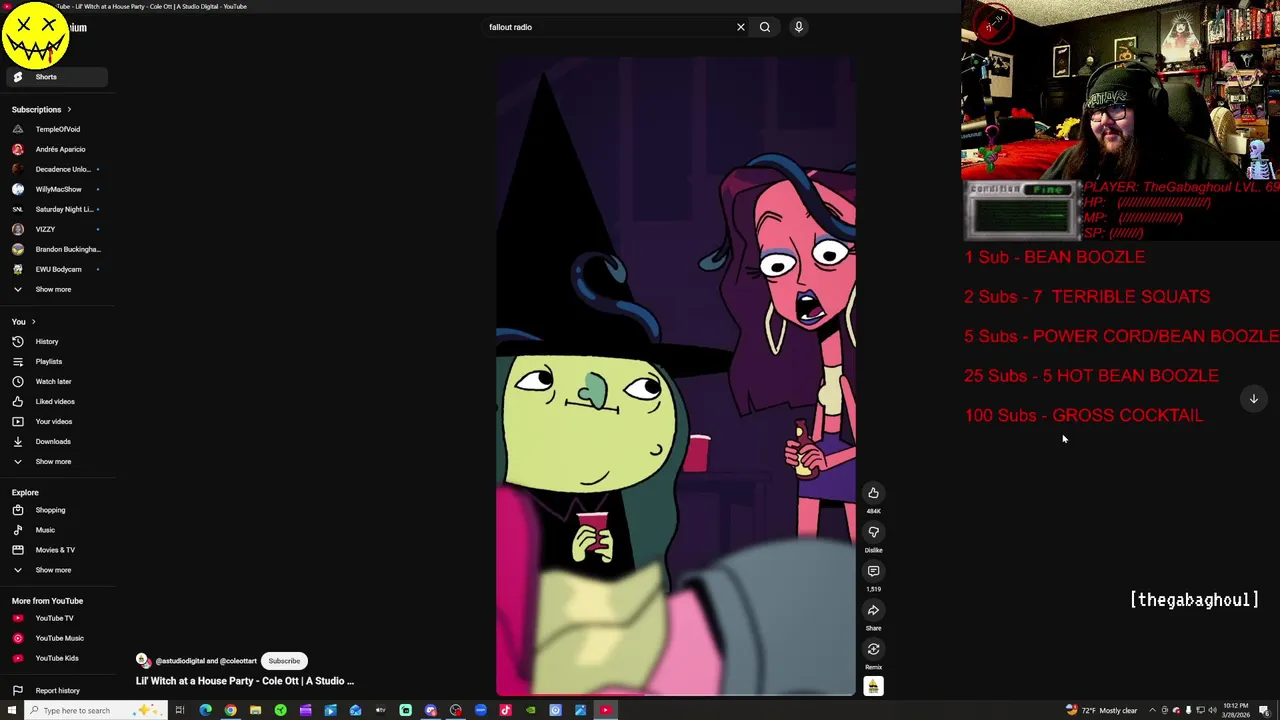Open comments on the Short
1280x720 pixels.
pyautogui.click(x=873, y=571)
